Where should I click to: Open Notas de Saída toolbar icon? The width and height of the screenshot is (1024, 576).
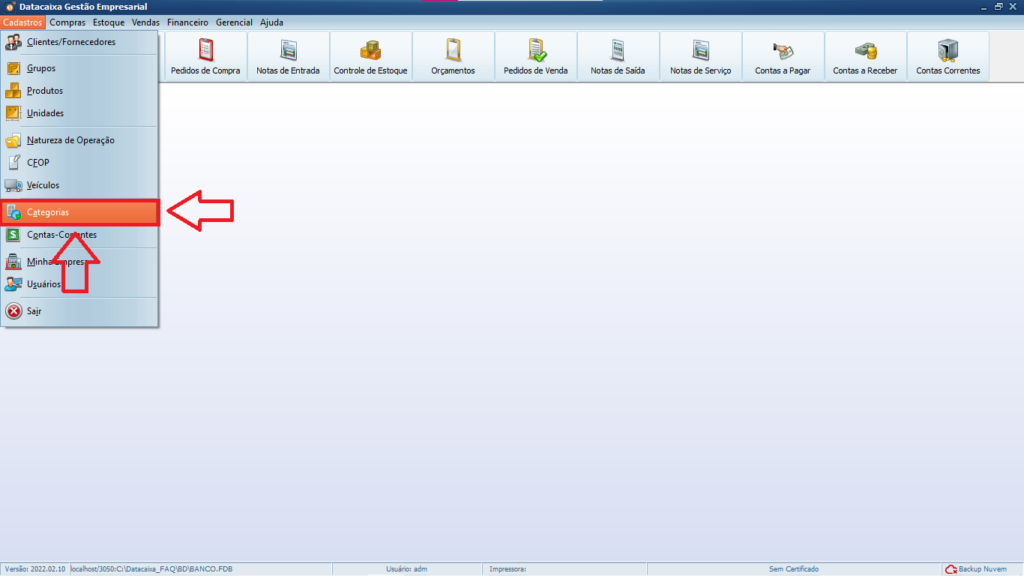[x=618, y=57]
